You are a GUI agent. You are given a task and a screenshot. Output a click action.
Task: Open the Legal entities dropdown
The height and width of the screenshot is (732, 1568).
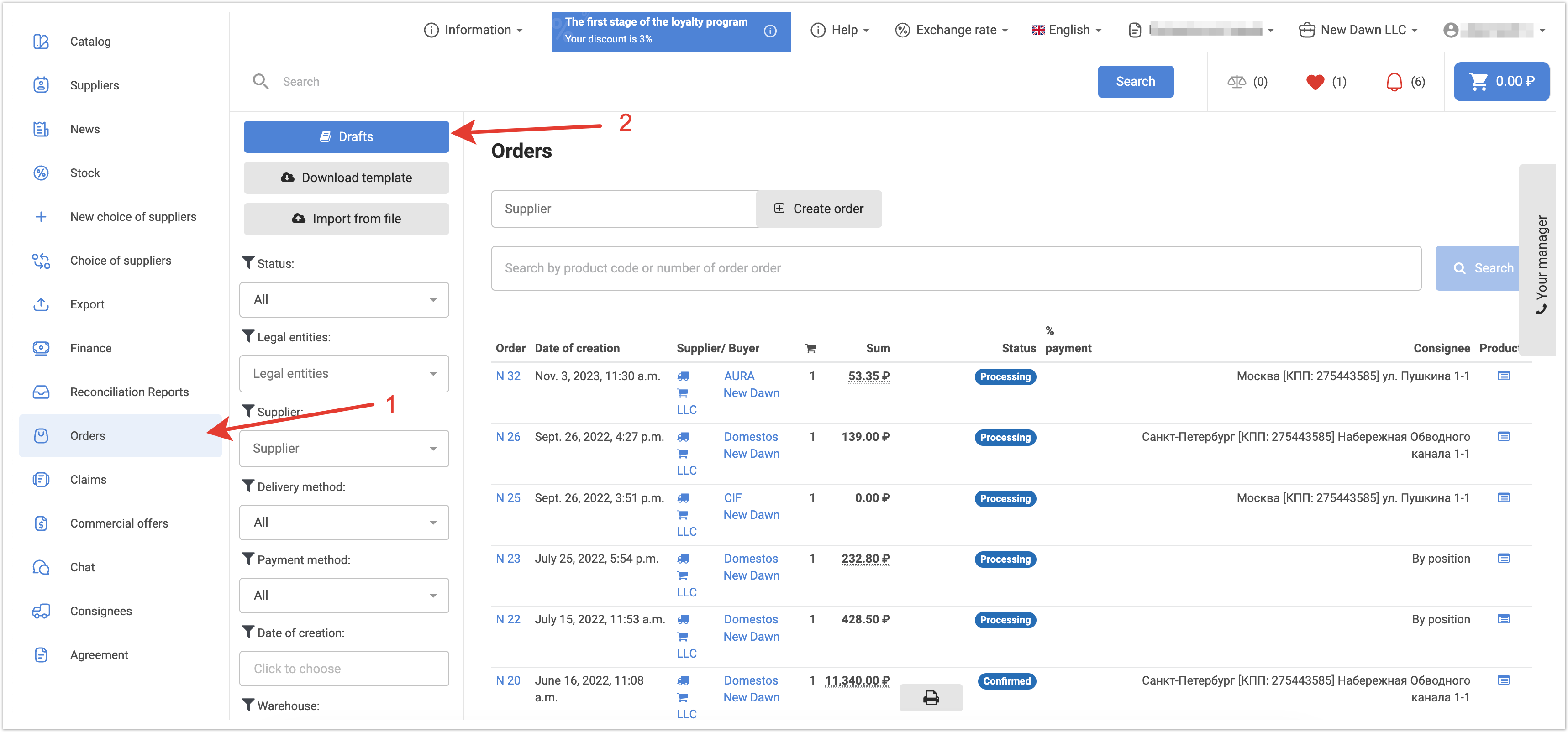click(344, 374)
